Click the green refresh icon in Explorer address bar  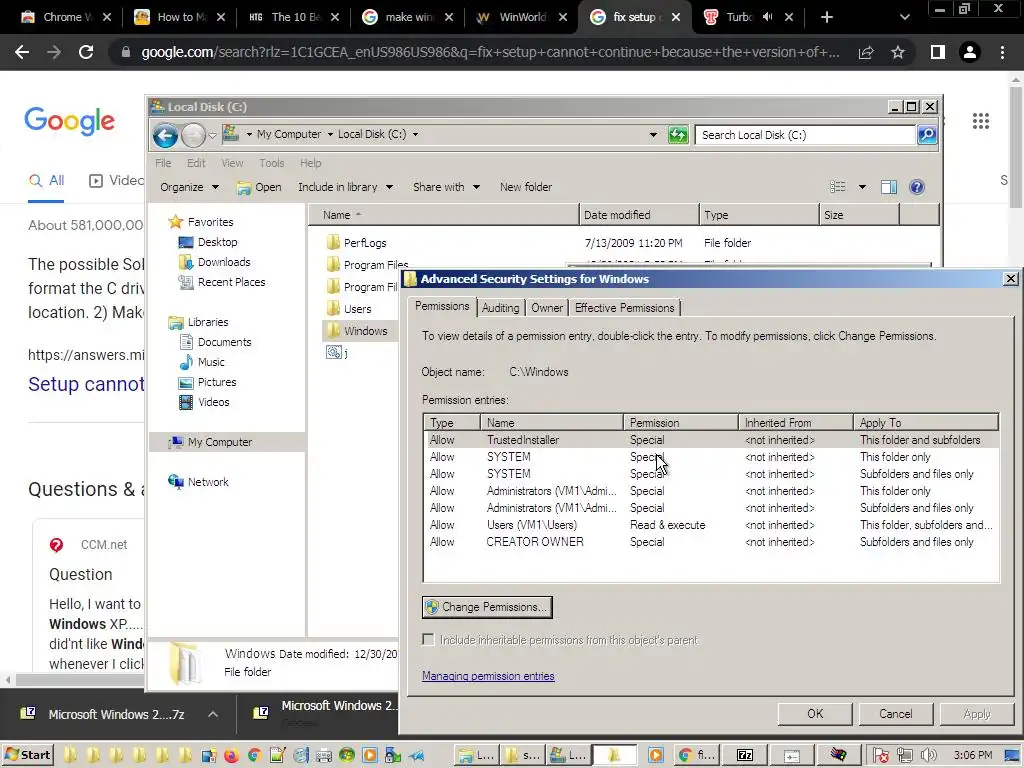pyautogui.click(x=678, y=135)
